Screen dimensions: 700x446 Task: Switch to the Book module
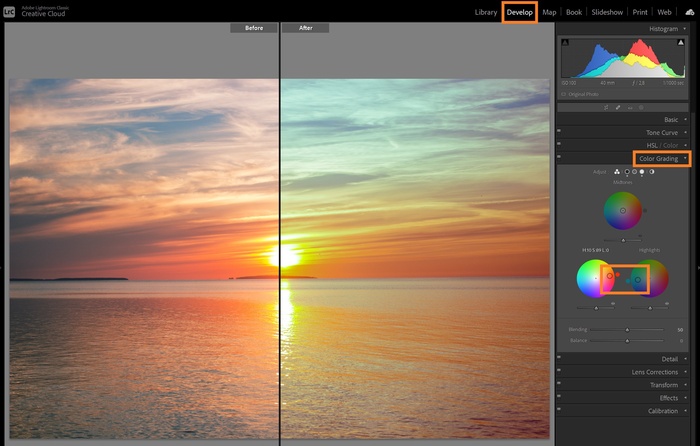coord(574,13)
